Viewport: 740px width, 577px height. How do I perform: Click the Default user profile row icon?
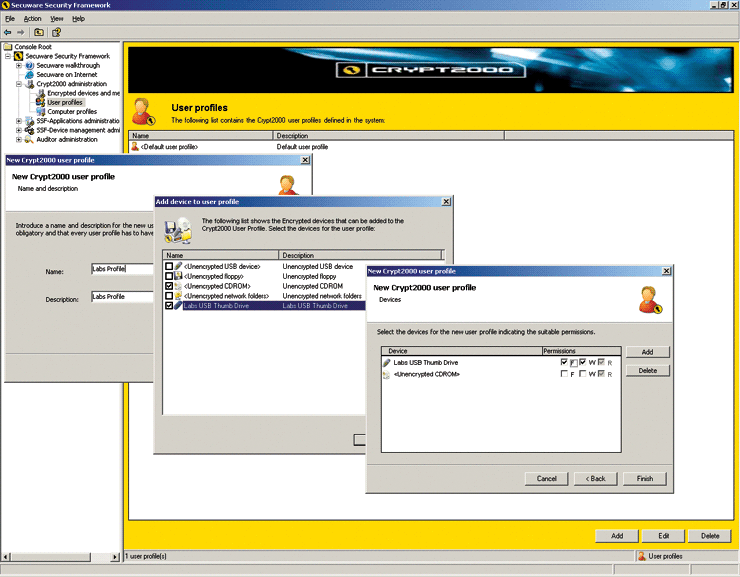coord(135,147)
